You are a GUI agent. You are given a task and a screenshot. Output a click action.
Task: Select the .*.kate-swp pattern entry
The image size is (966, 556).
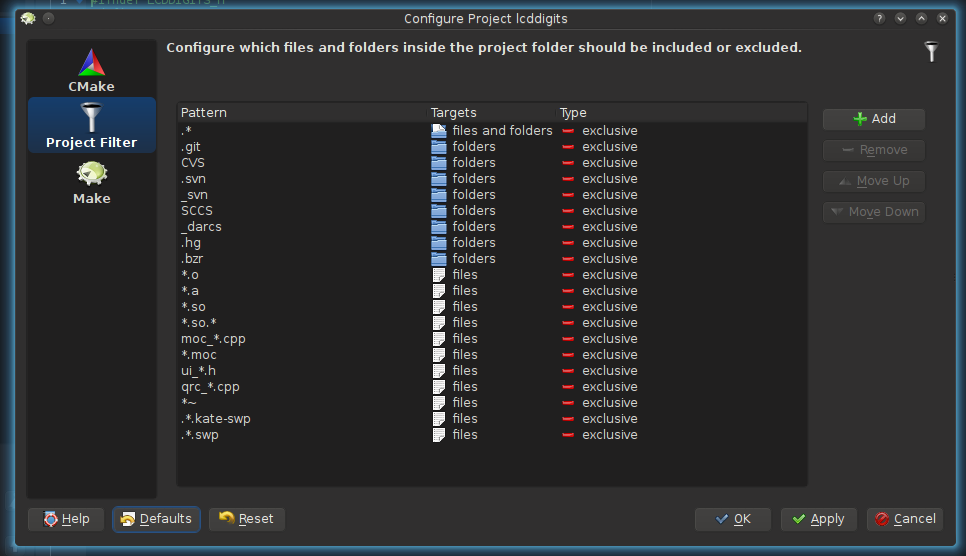(x=216, y=419)
